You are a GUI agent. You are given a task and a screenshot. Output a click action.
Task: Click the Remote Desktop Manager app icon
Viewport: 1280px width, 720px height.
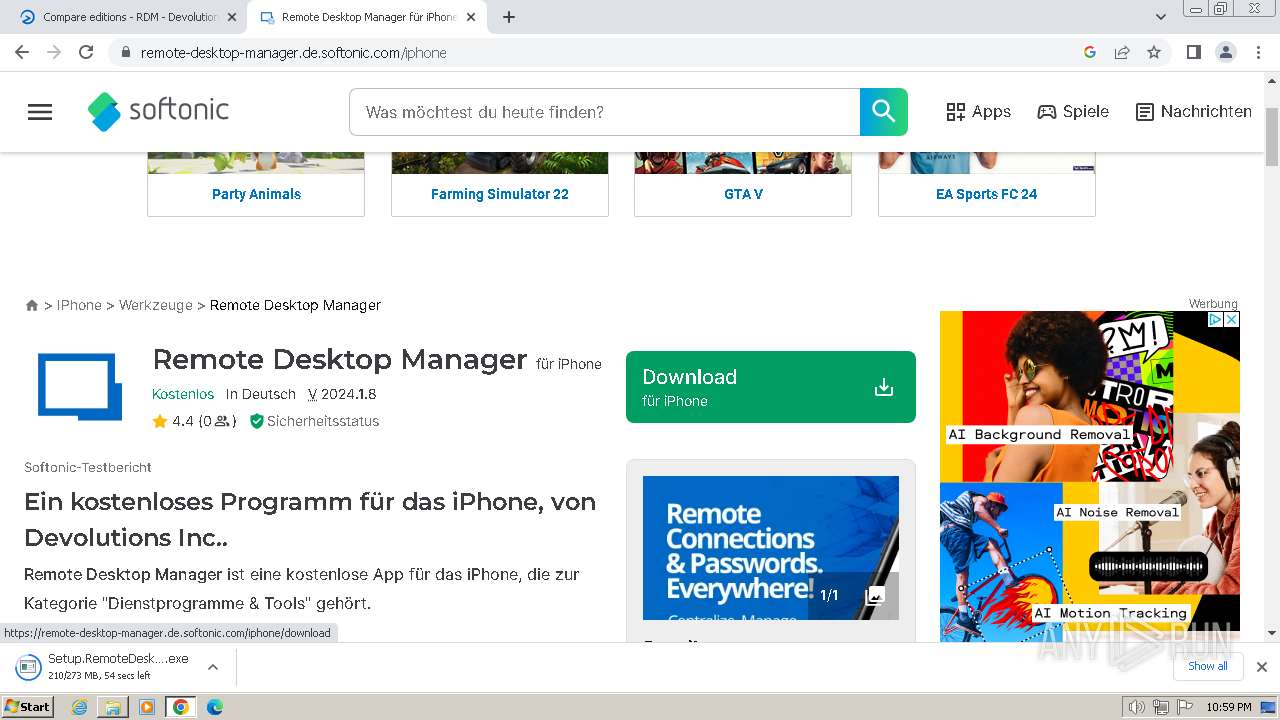(80, 386)
